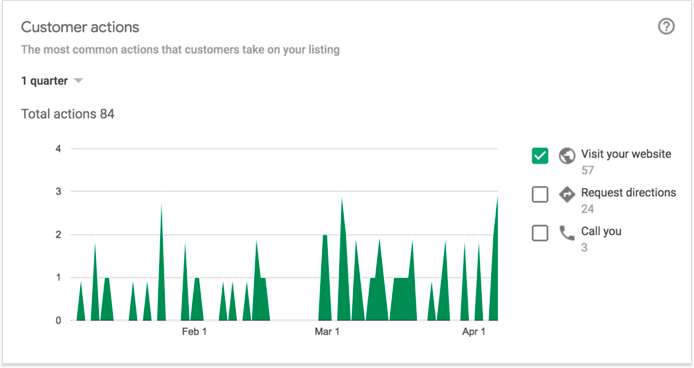Screen dimensions: 694x368
Task: Open the 1 quarter period dropdown
Action: pos(52,81)
